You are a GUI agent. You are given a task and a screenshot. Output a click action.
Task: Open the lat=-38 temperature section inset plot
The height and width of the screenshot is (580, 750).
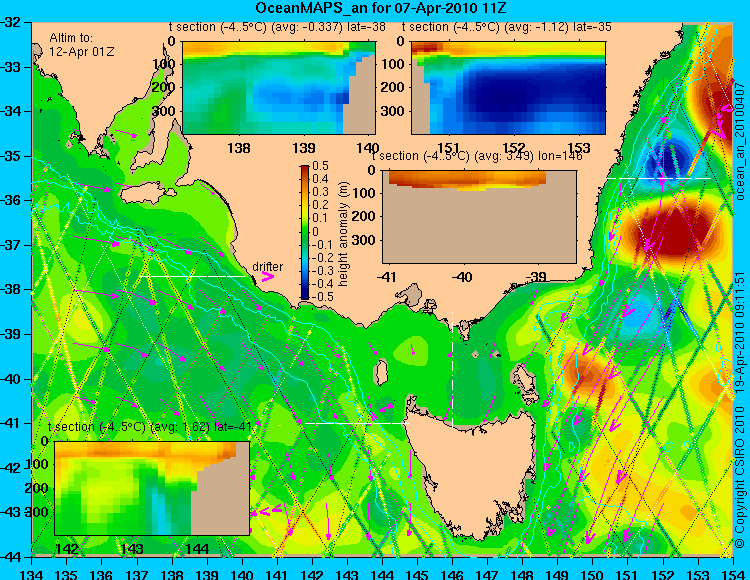[x=279, y=88]
